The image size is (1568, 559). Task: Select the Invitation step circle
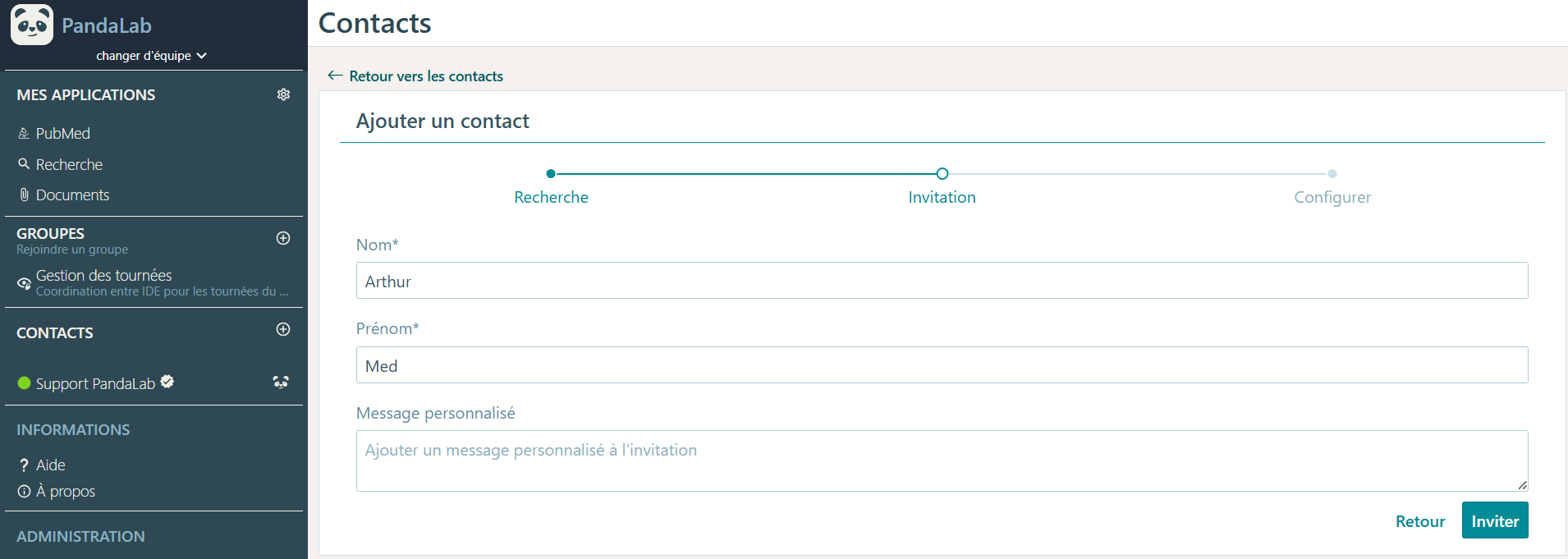[x=942, y=173]
